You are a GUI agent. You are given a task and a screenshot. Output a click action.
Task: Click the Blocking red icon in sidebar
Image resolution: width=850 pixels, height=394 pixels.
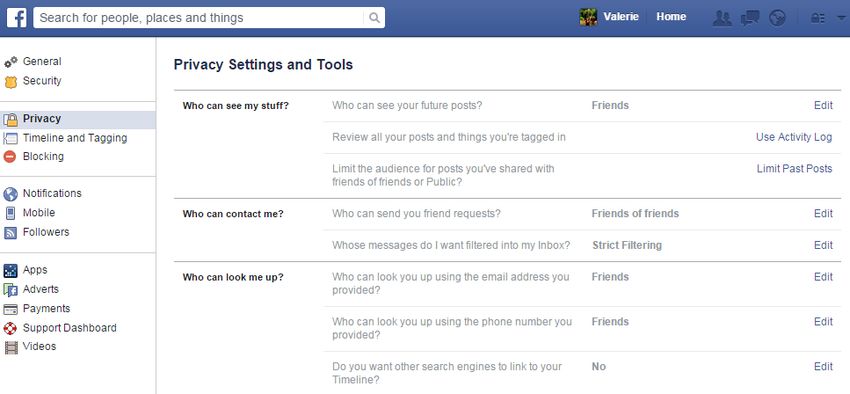[x=10, y=157]
